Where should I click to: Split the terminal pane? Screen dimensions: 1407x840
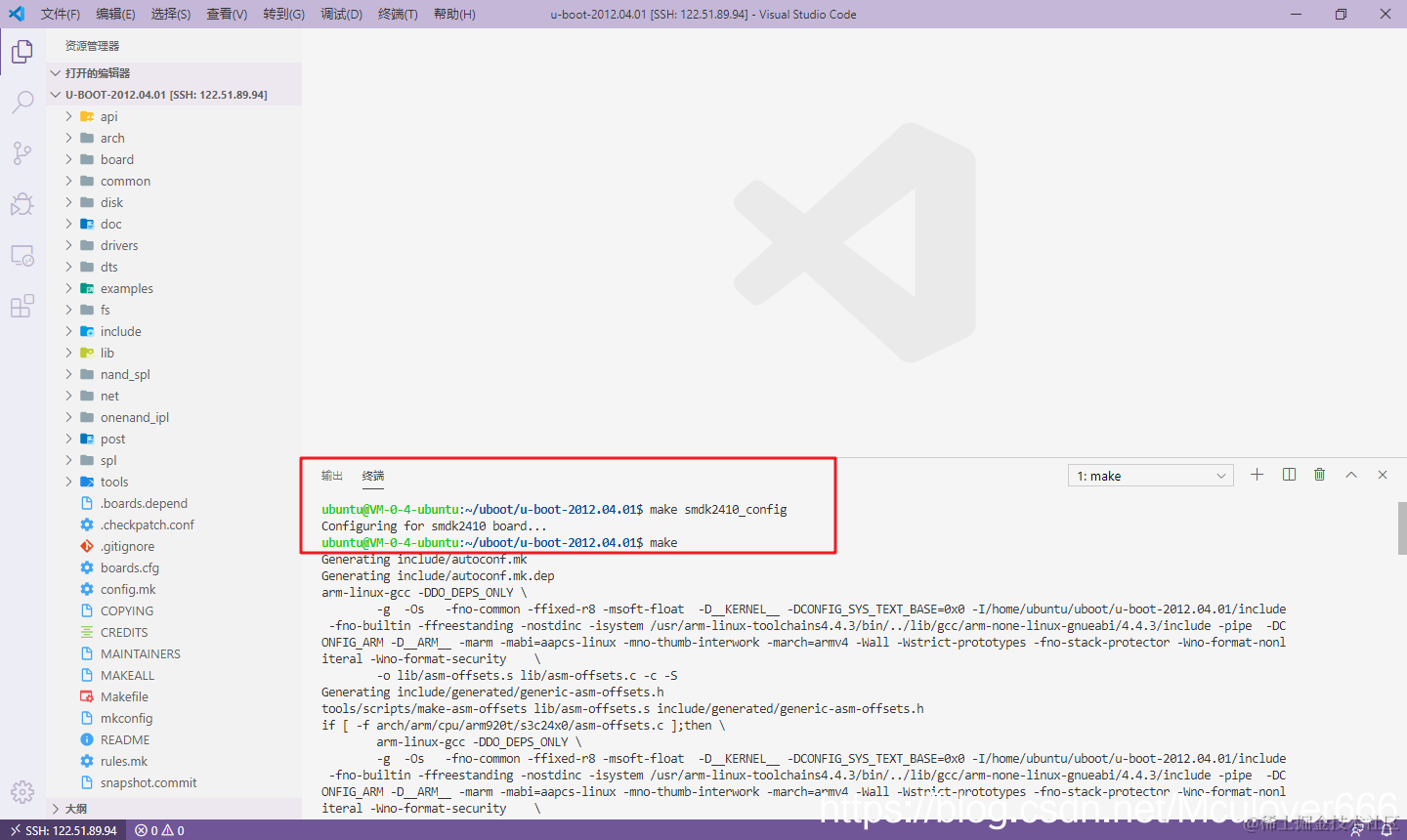(x=1289, y=475)
